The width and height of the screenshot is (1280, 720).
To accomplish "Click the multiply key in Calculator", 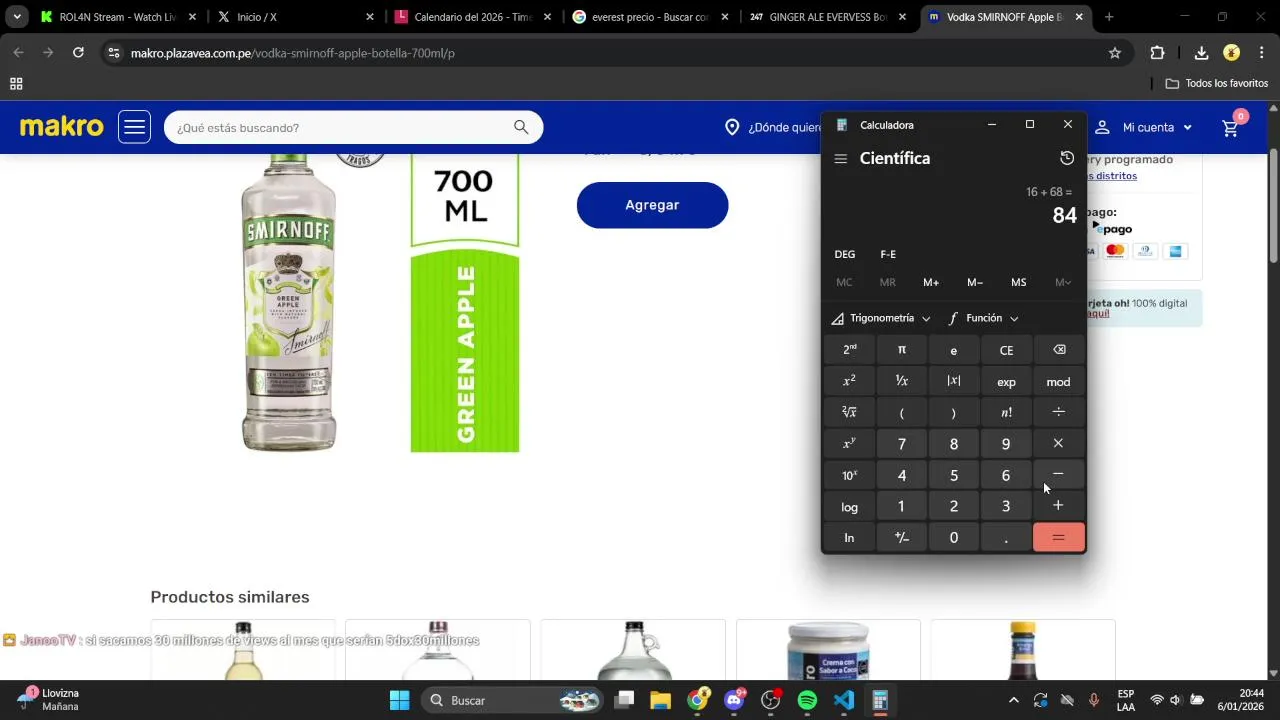I will 1059,444.
